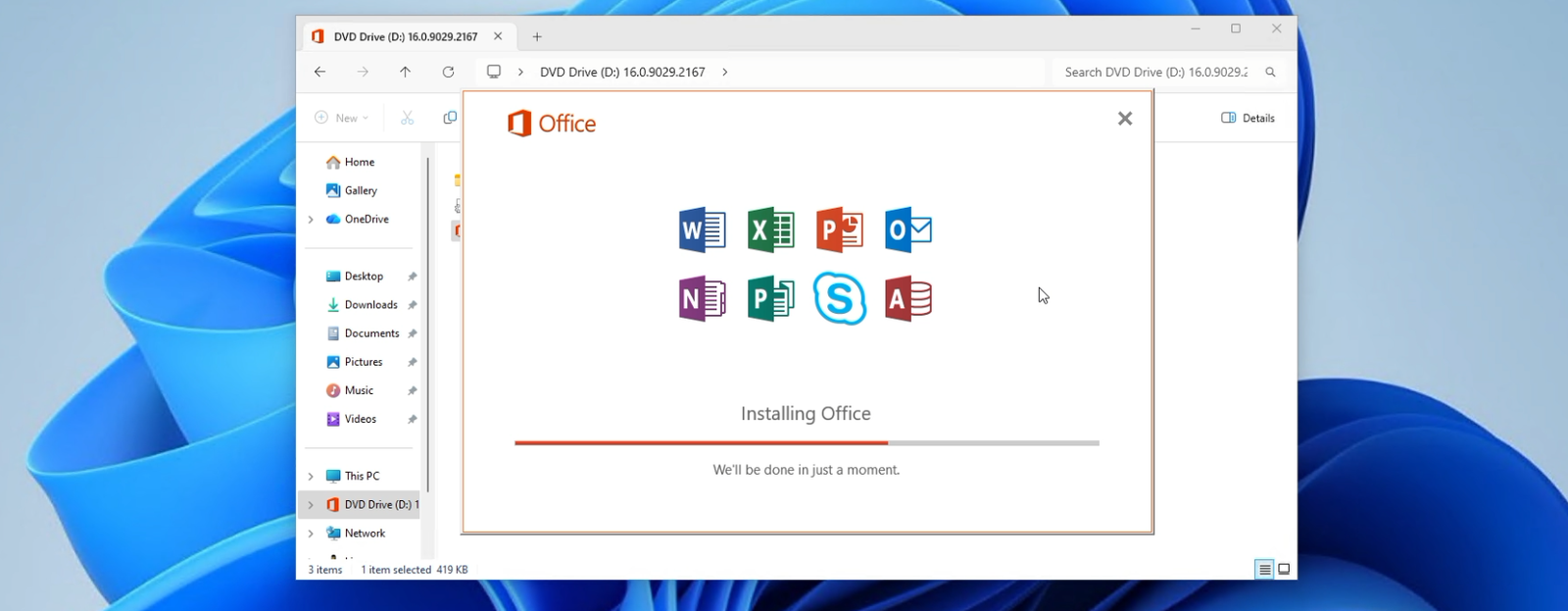
Task: Expand the chevron before DVD Drive path
Action: 520,72
